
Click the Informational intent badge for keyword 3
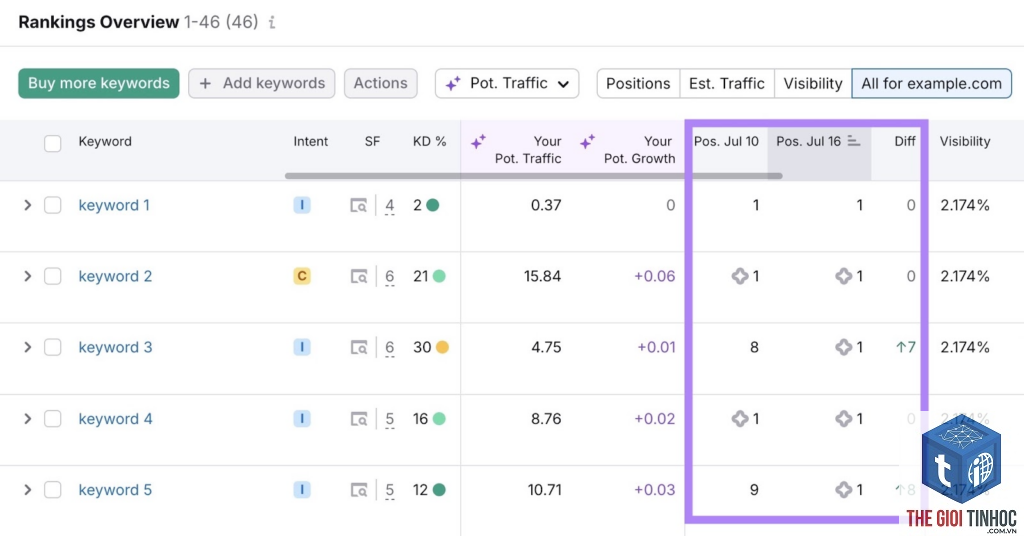tap(302, 347)
